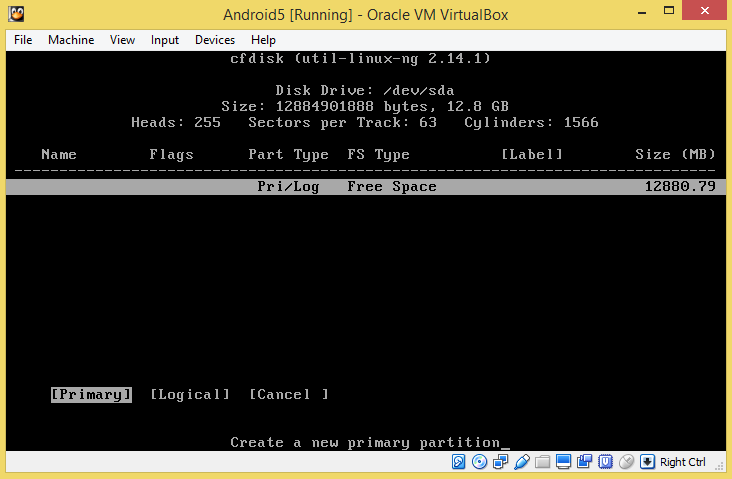This screenshot has height=479, width=732.
Task: Select the Pri/Log Free Space row
Action: (366, 187)
